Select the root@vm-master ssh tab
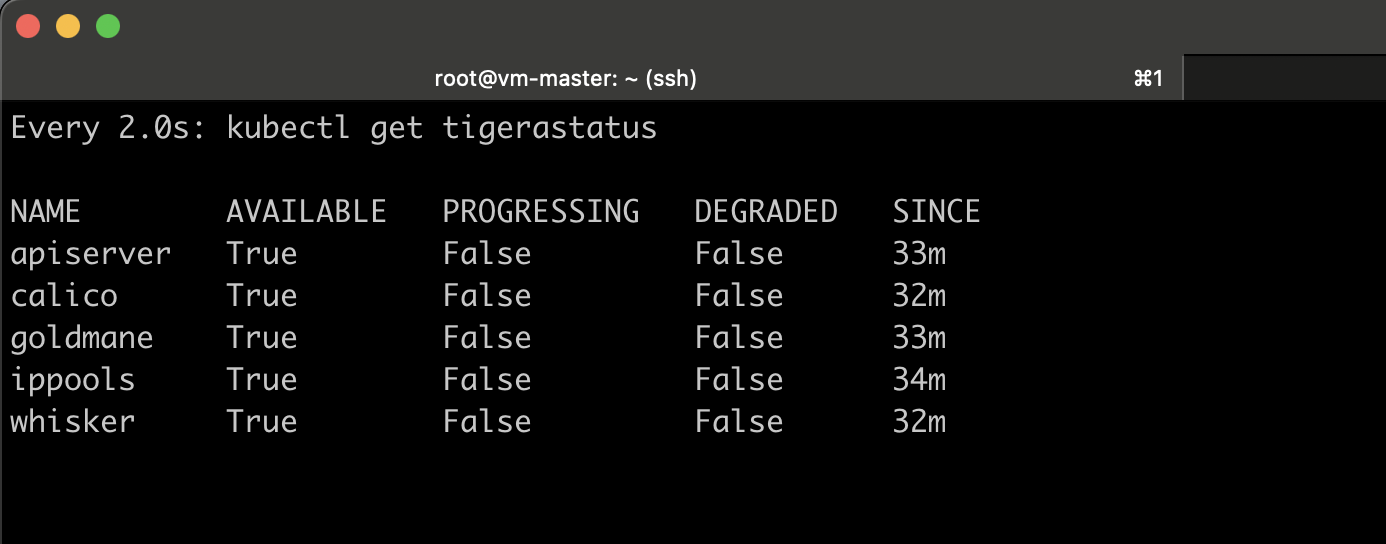This screenshot has height=544, width=1386. click(565, 78)
